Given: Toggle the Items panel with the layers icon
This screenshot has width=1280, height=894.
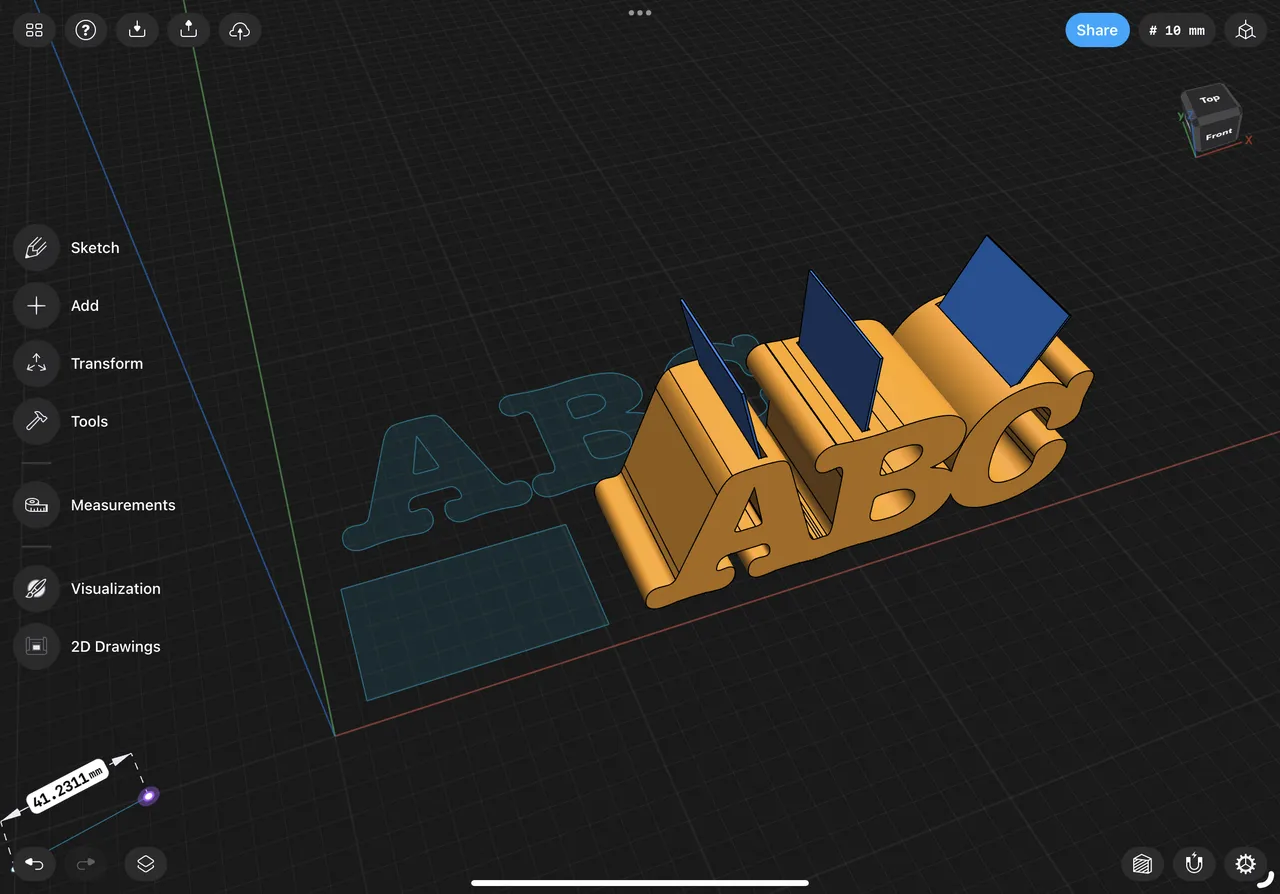Looking at the screenshot, I should tap(146, 864).
